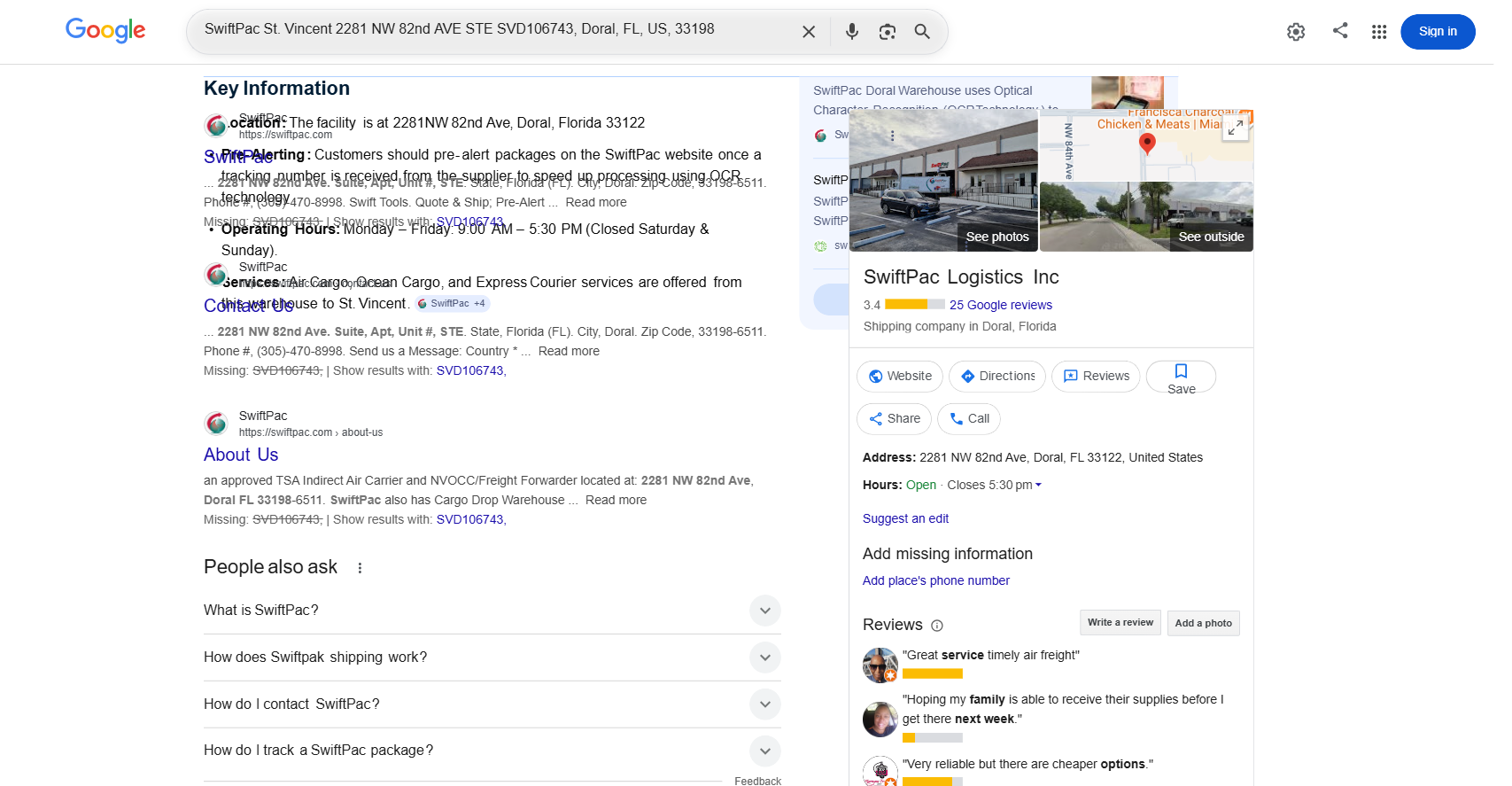Click Read more on About Us result
Image resolution: width=1512 pixels, height=786 pixels.
616,500
